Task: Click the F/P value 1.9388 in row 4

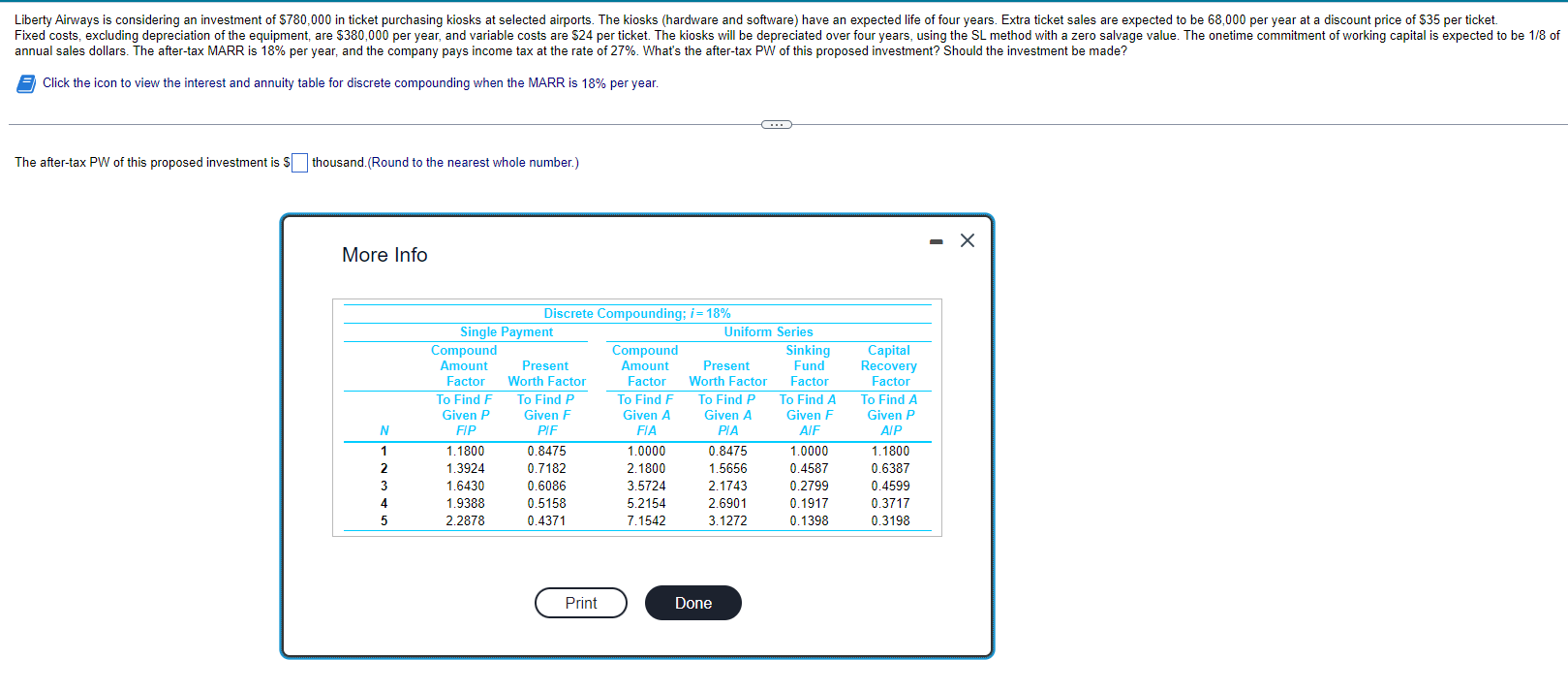Action: click(466, 503)
